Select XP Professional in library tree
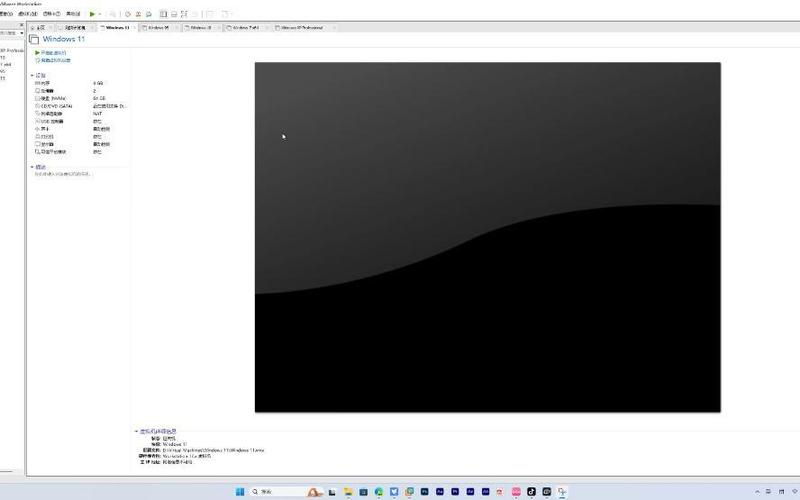The height and width of the screenshot is (500, 800). pyautogui.click(x=11, y=51)
